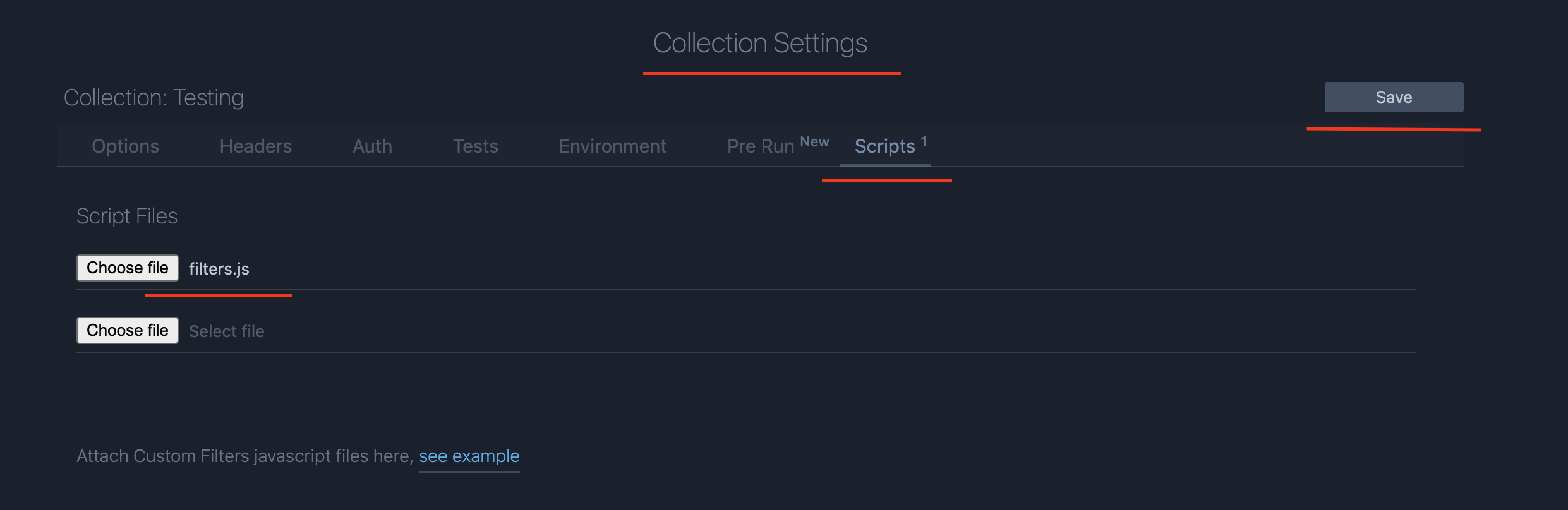Click the Save button
Viewport: 1568px width, 510px height.
pyautogui.click(x=1394, y=97)
